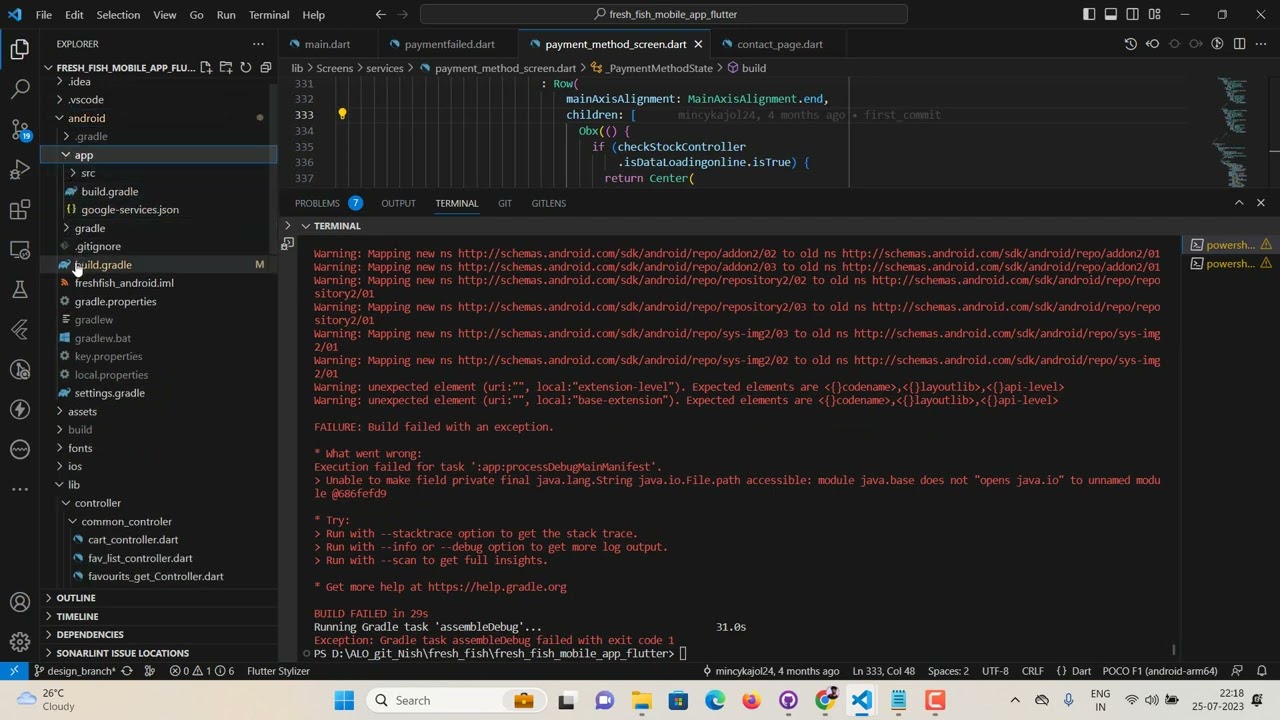Expand the DEPENDENCIES section
The image size is (1280, 720).
point(160,635)
